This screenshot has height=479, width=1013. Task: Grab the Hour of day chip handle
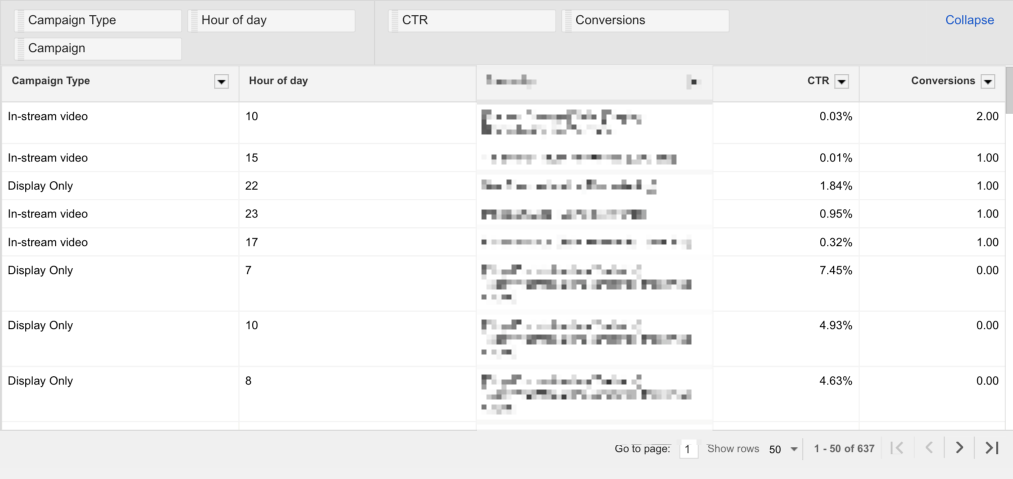194,21
